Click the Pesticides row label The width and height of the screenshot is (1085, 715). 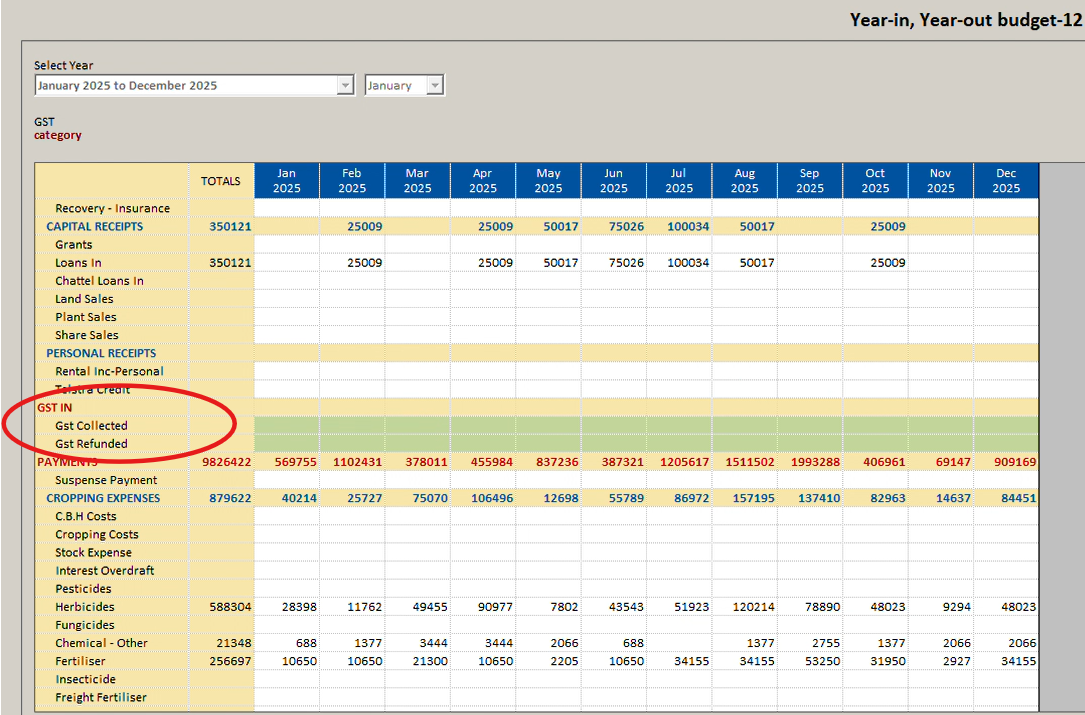(83, 588)
